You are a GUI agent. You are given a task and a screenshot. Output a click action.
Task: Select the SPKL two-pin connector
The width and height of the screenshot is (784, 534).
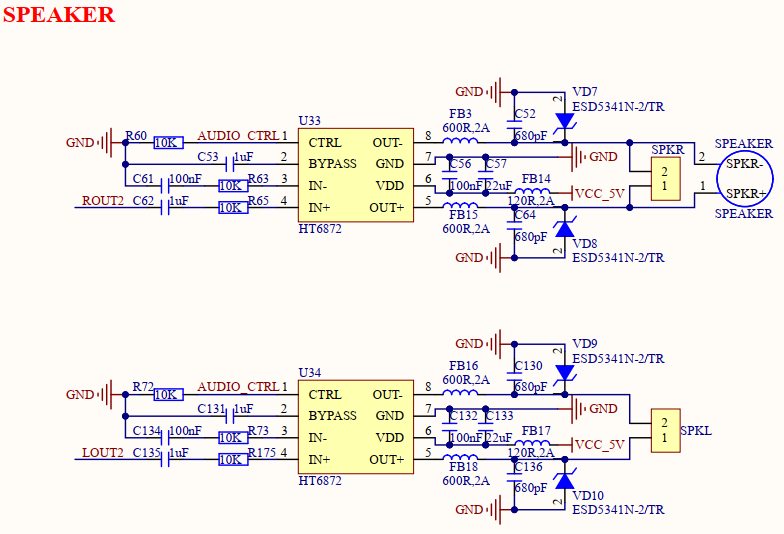coord(665,431)
